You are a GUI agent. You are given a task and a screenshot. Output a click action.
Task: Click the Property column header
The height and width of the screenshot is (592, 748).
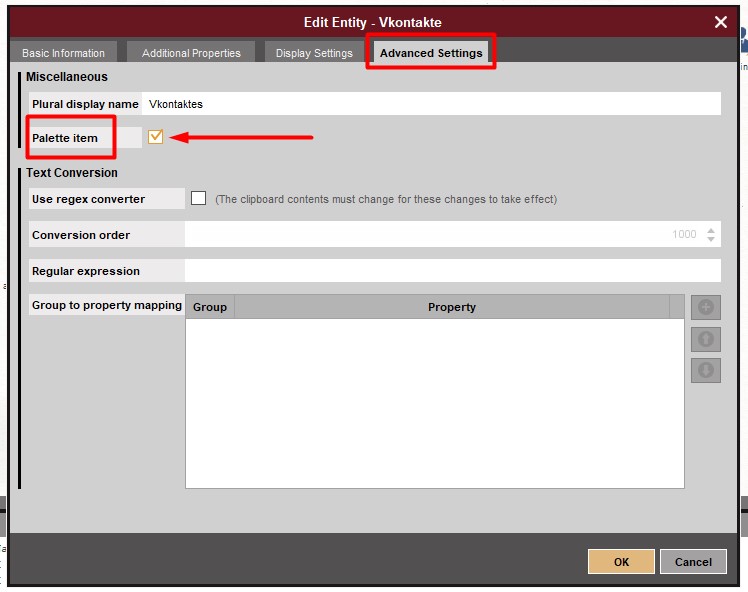pyautogui.click(x=452, y=307)
